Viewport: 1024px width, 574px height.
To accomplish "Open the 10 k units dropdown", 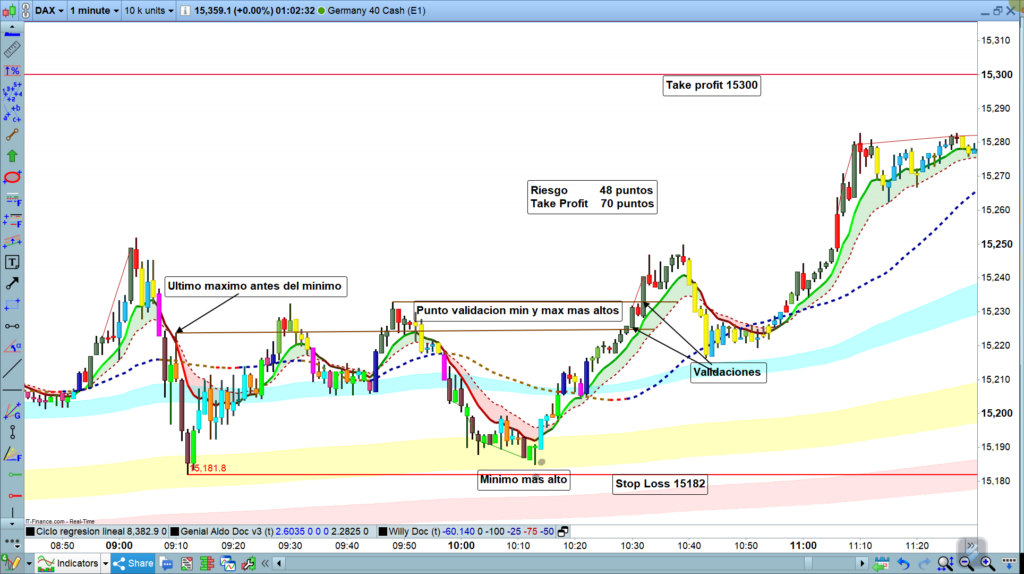I will click(150, 11).
